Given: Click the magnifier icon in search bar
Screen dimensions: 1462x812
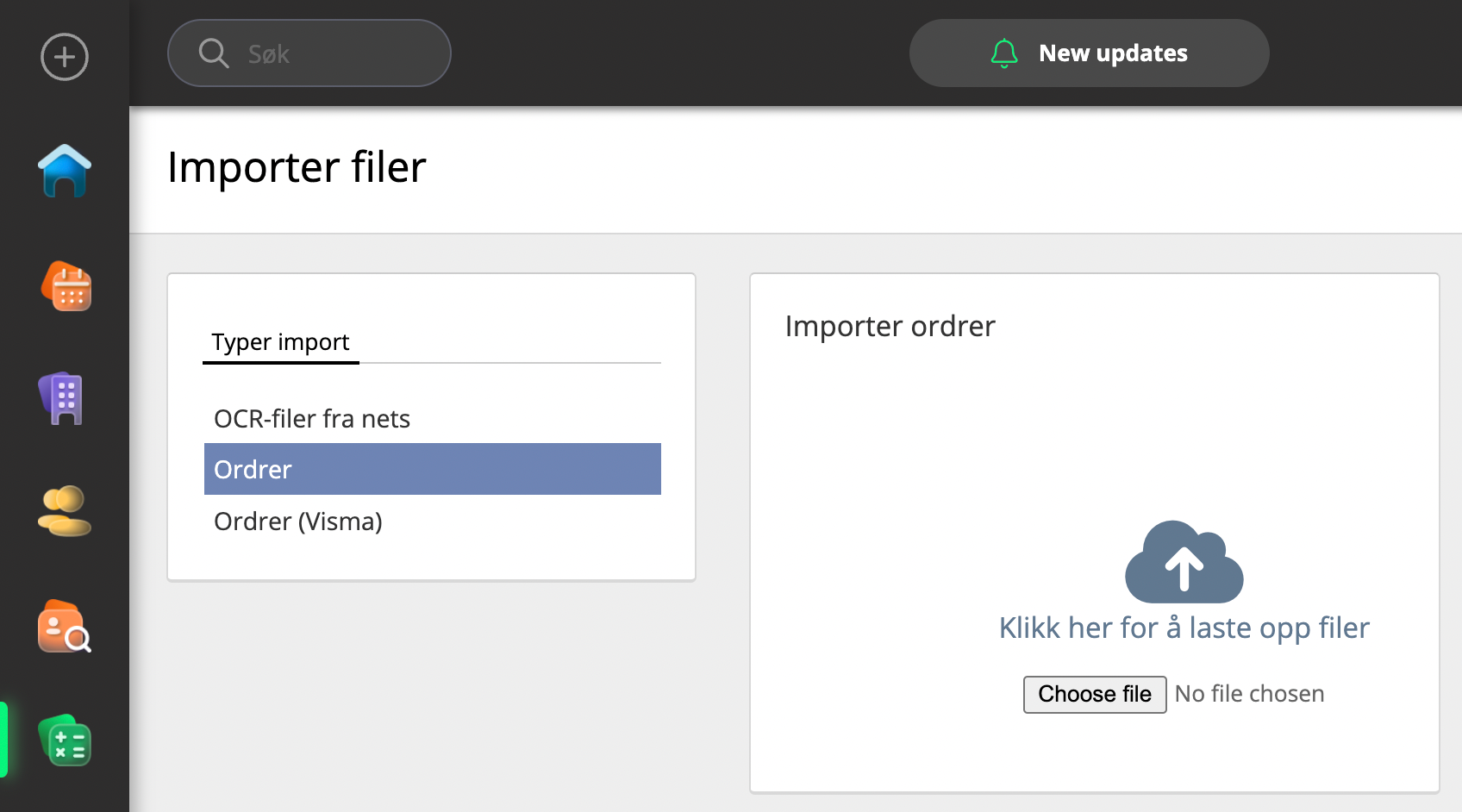Looking at the screenshot, I should pyautogui.click(x=213, y=53).
